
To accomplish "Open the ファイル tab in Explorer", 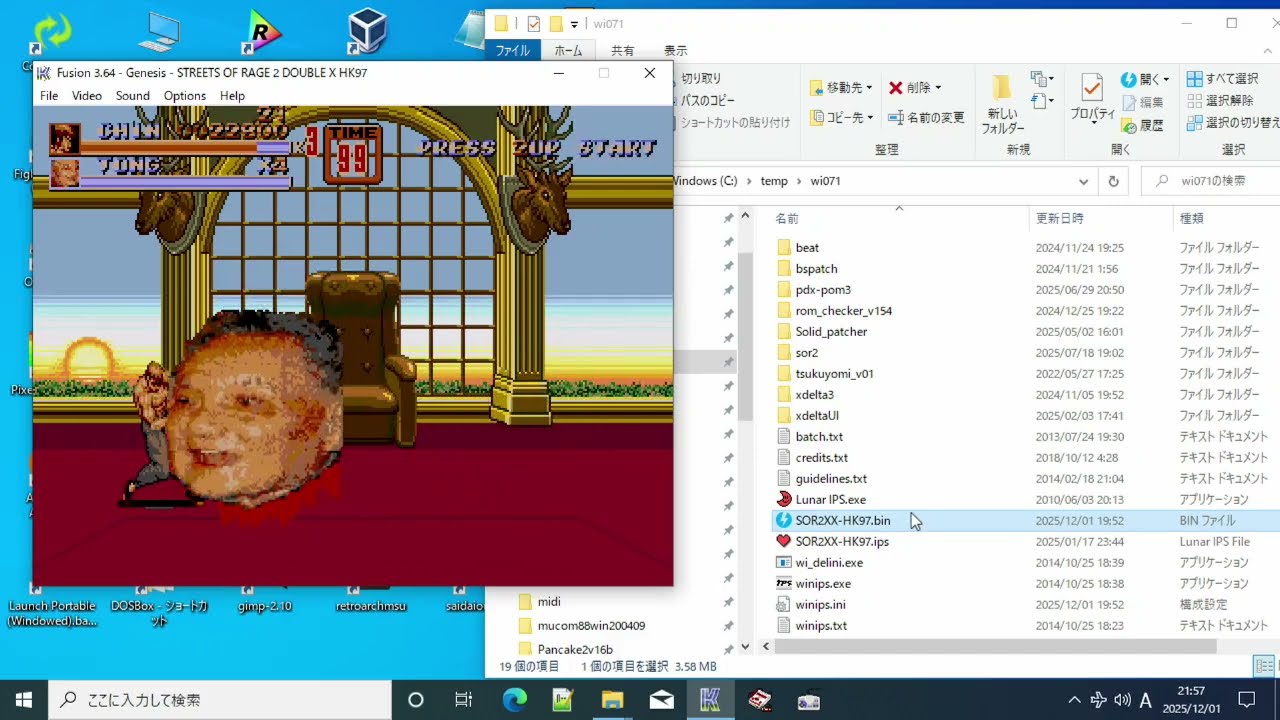I will point(513,51).
